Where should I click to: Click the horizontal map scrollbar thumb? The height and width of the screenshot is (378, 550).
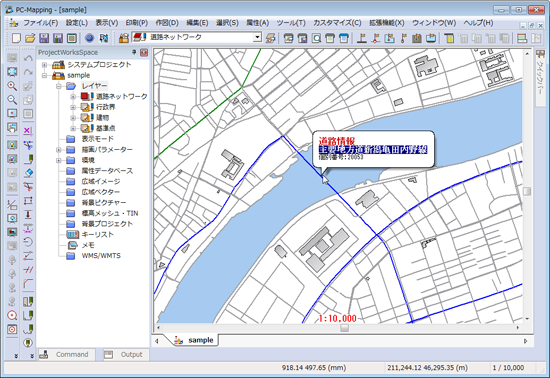click(x=344, y=328)
